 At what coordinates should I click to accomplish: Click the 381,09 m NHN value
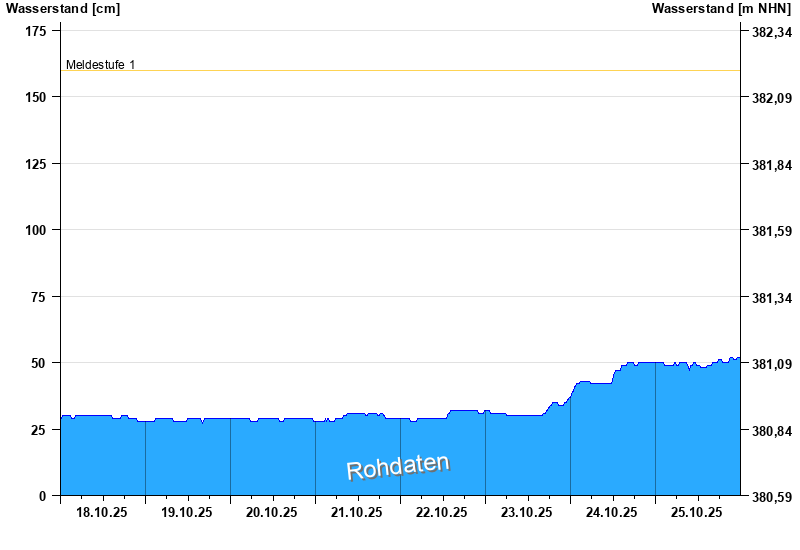point(772,364)
